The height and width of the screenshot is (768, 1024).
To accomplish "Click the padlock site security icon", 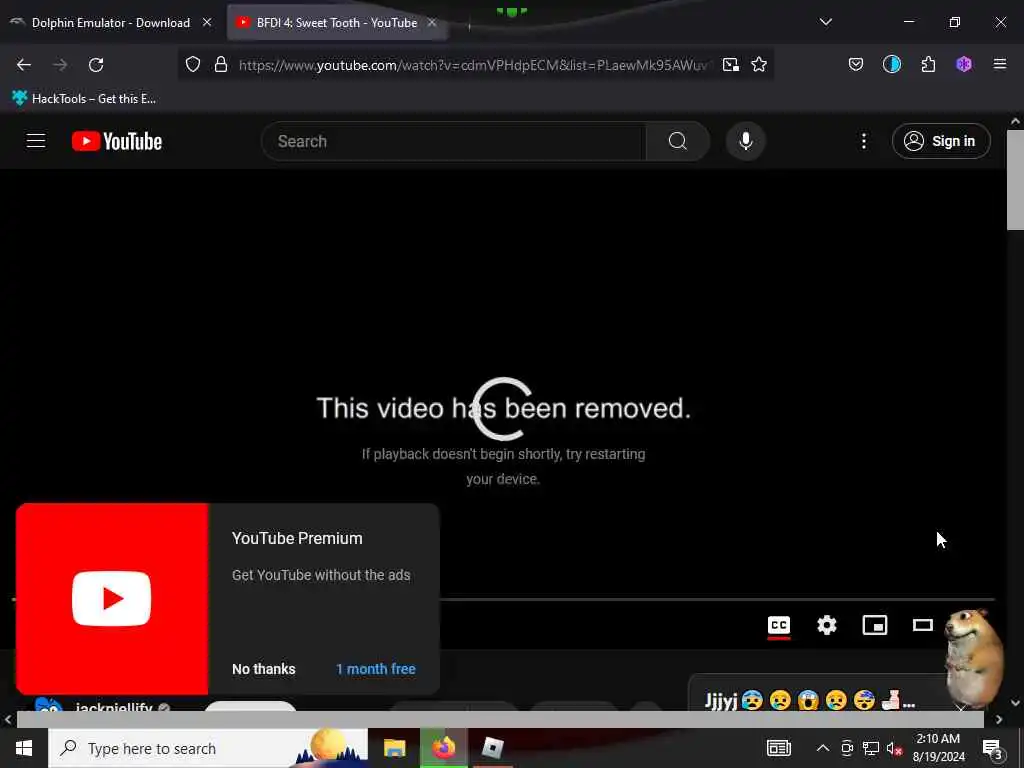I will [221, 64].
